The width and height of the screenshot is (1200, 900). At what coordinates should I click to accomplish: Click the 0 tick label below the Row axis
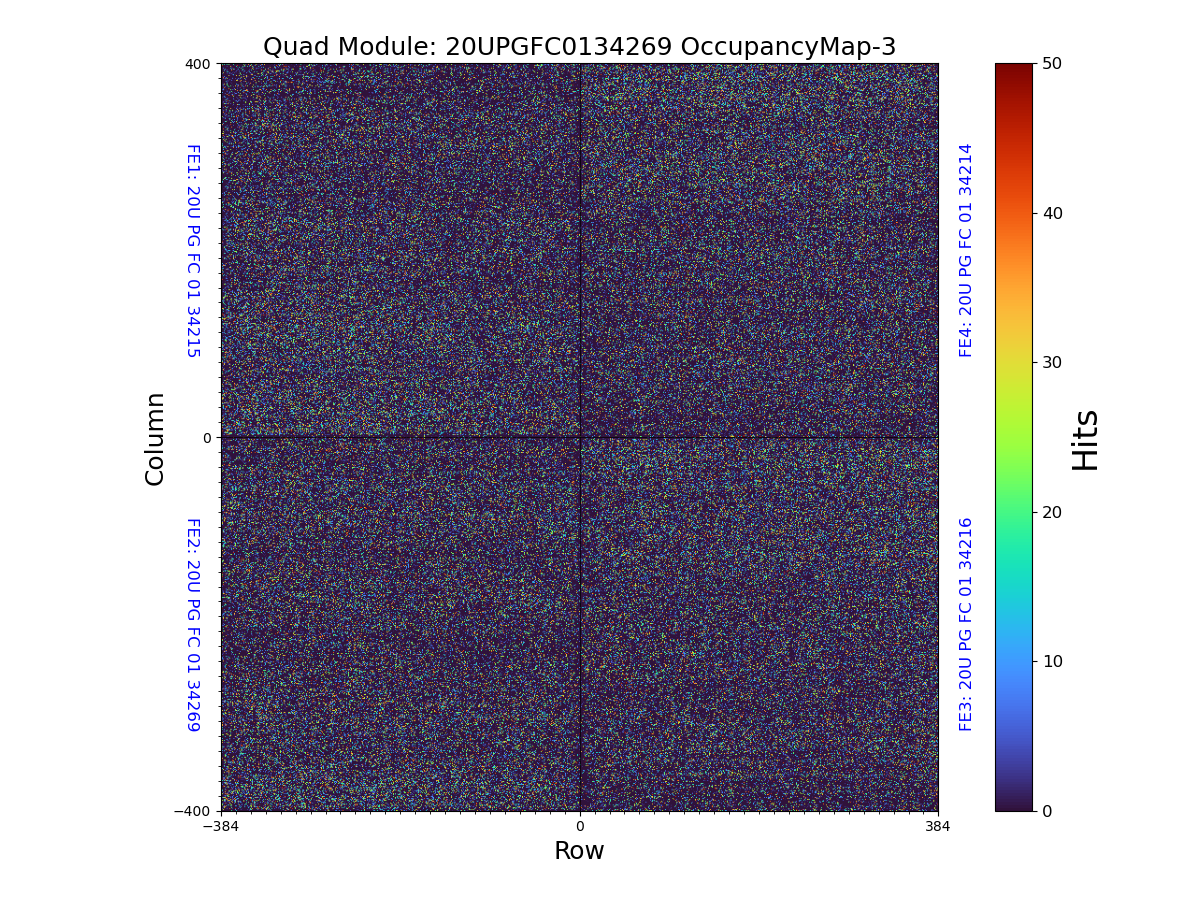[579, 826]
